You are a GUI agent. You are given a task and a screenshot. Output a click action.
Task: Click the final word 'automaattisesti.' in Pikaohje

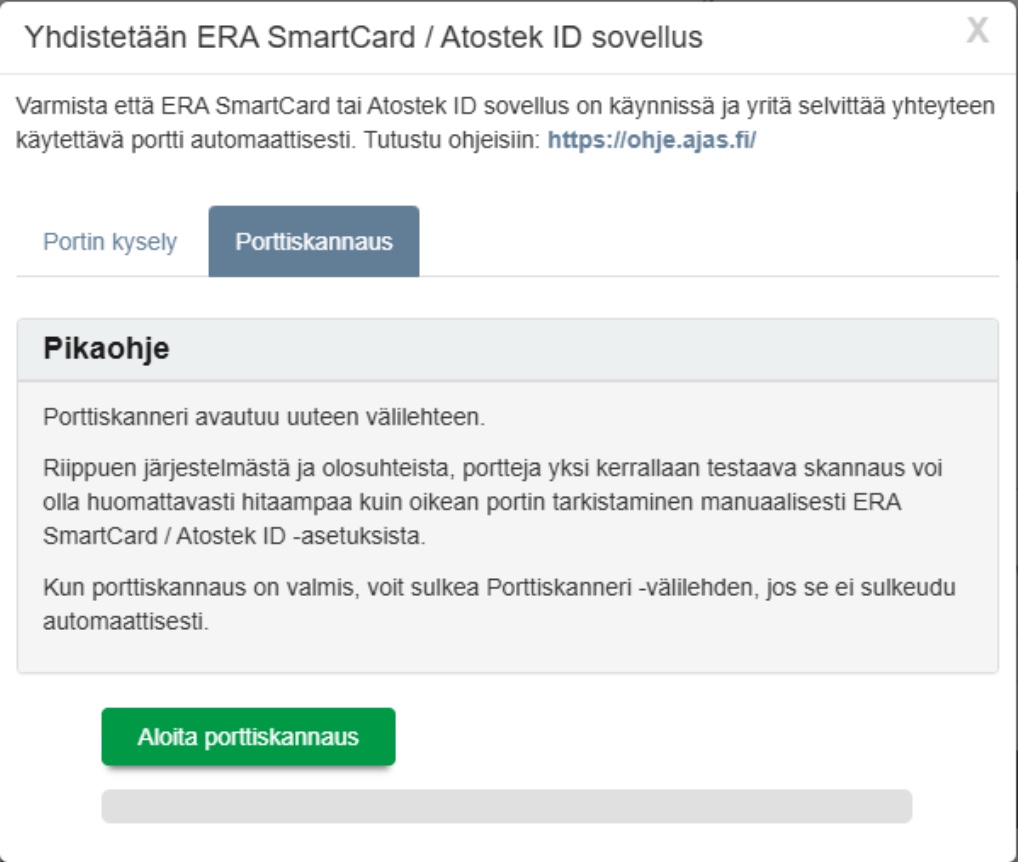point(124,621)
